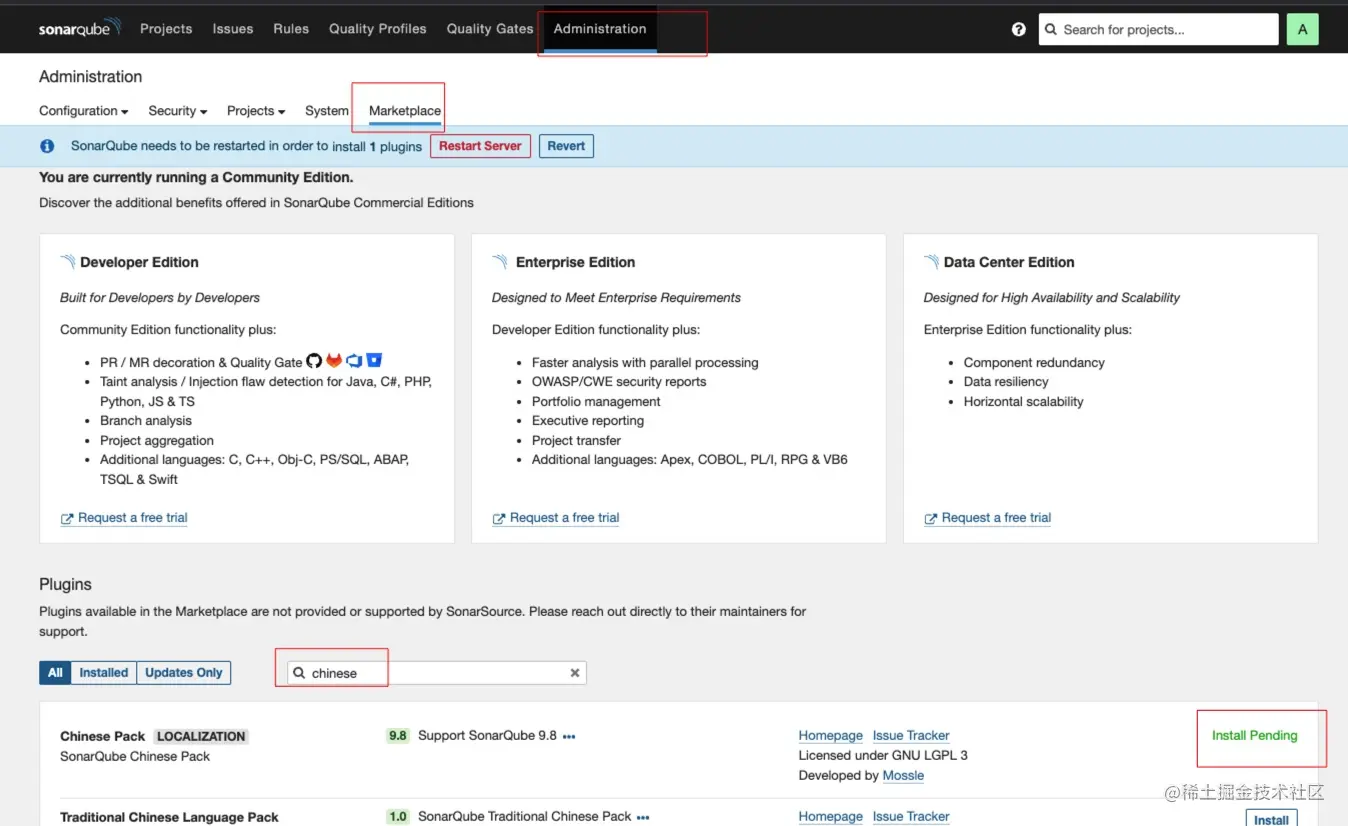Click the Revert button
This screenshot has width=1348, height=826.
pyautogui.click(x=566, y=146)
